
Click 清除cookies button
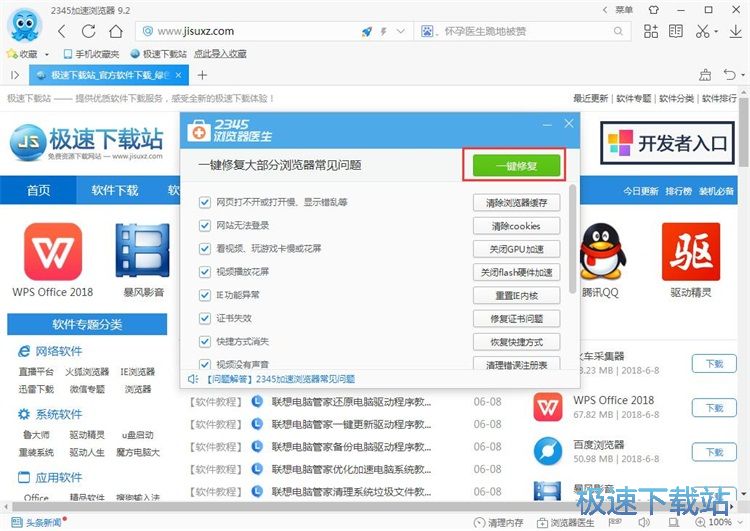516,226
